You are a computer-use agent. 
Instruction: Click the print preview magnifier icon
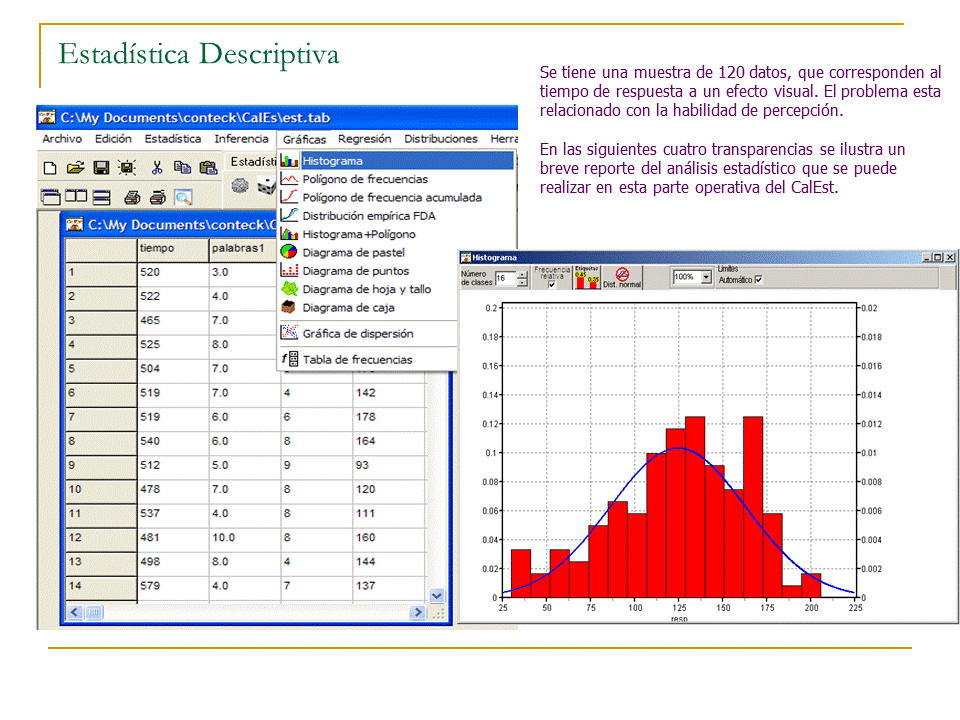pyautogui.click(x=183, y=197)
